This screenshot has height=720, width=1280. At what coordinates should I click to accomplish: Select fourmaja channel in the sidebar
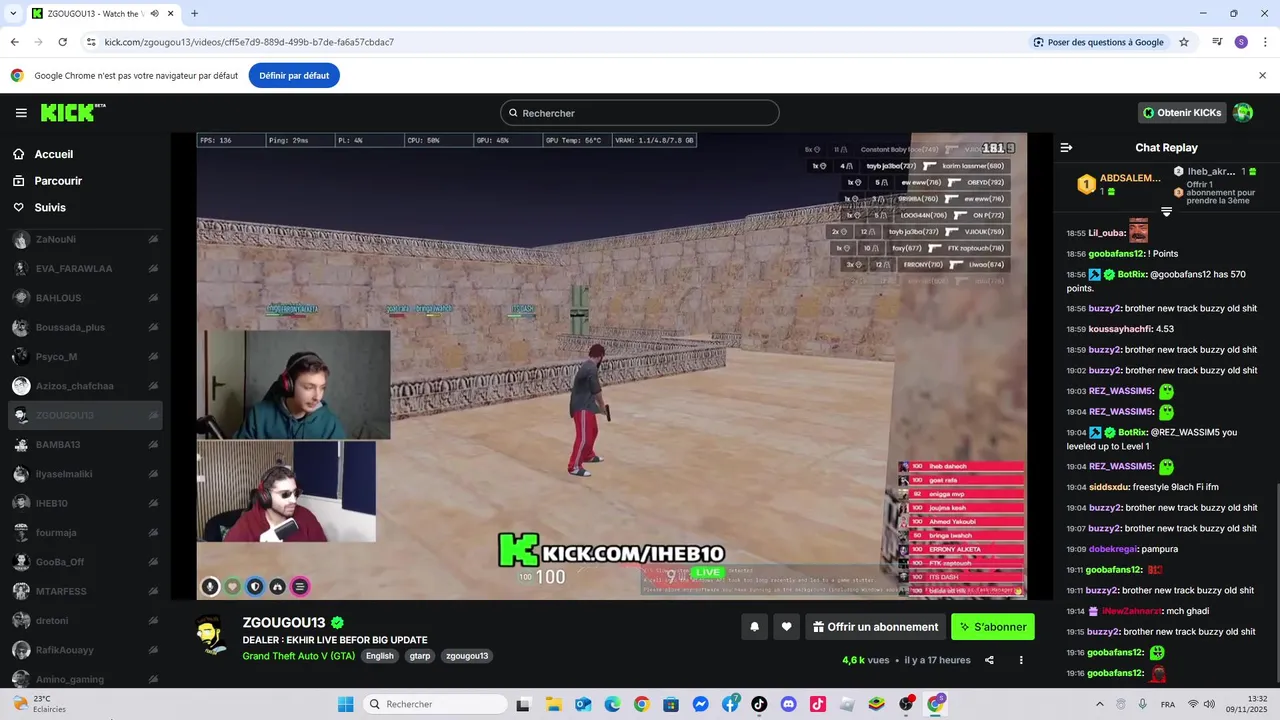tap(85, 533)
